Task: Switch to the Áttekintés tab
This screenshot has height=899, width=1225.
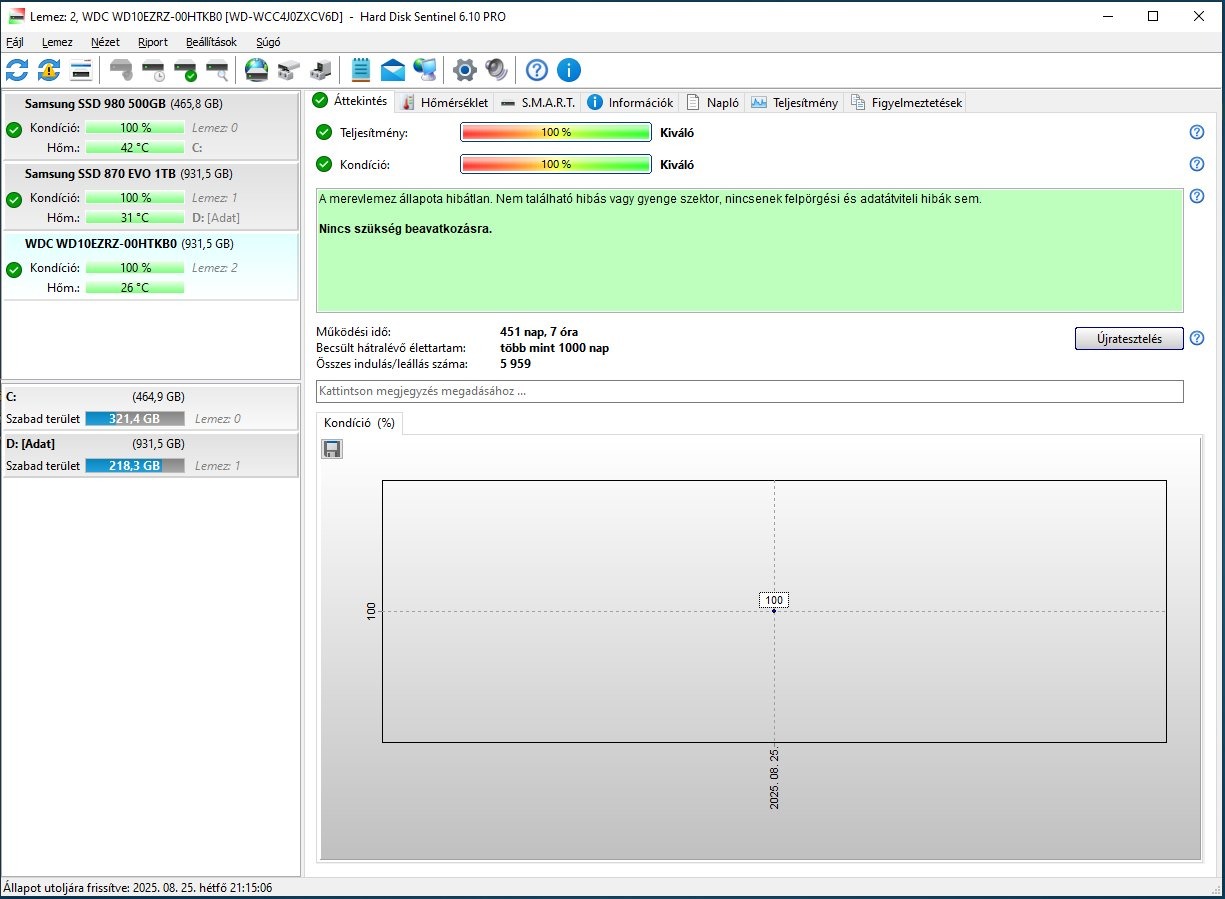Action: click(x=350, y=101)
